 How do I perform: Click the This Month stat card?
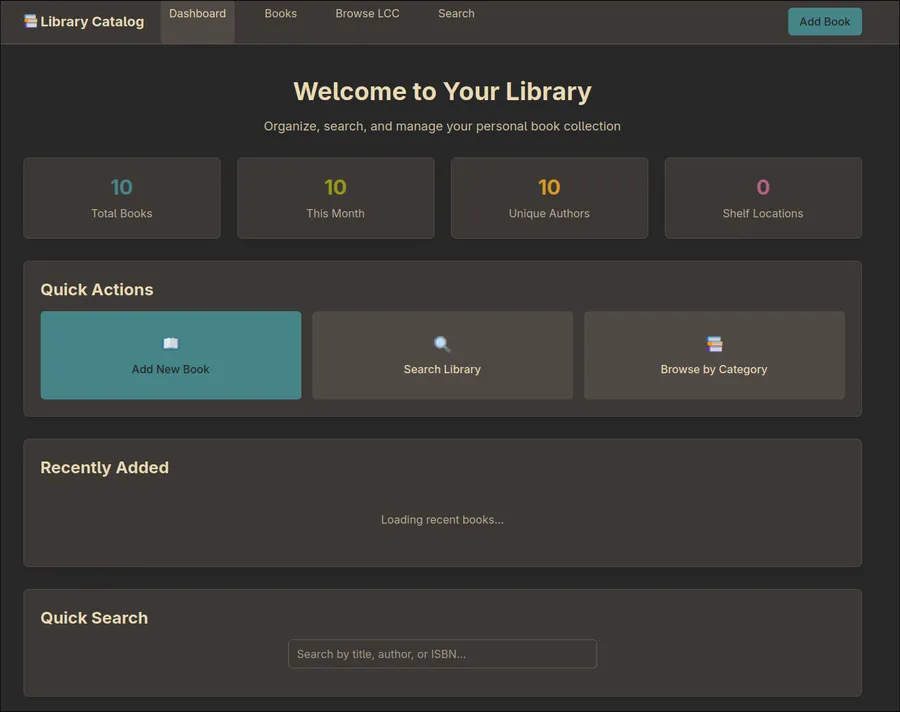335,198
